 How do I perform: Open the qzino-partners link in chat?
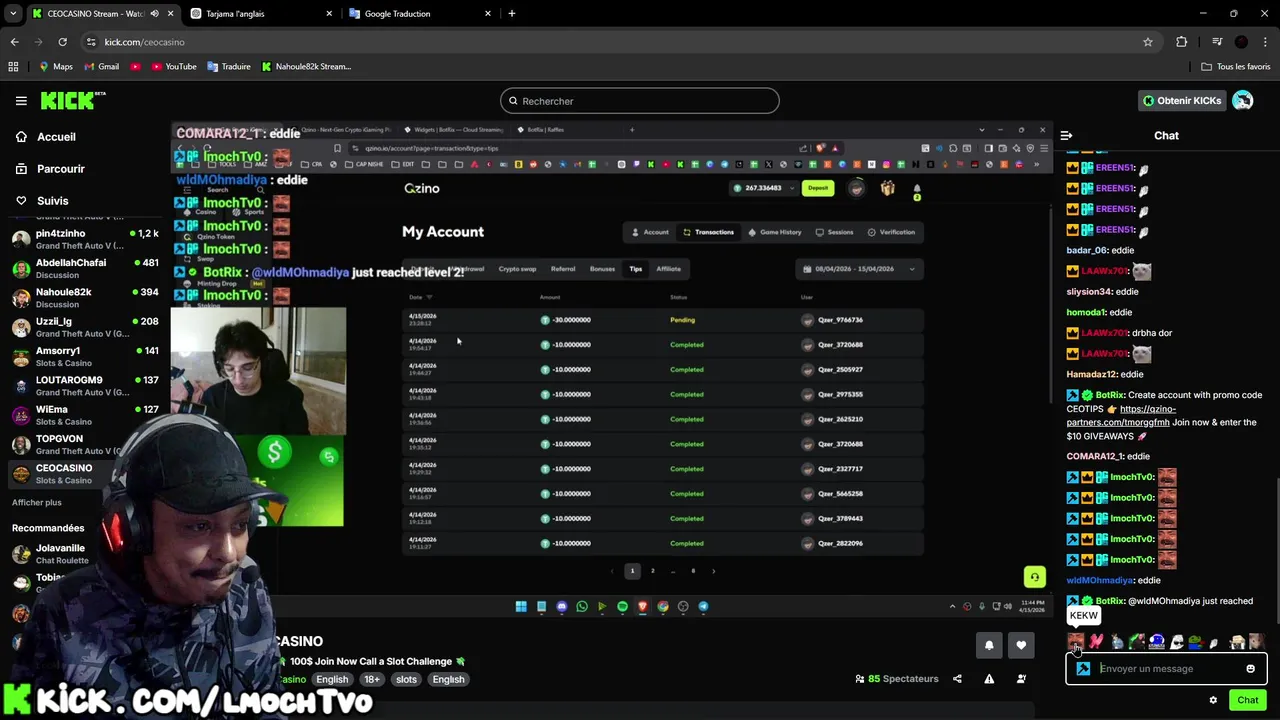1121,416
